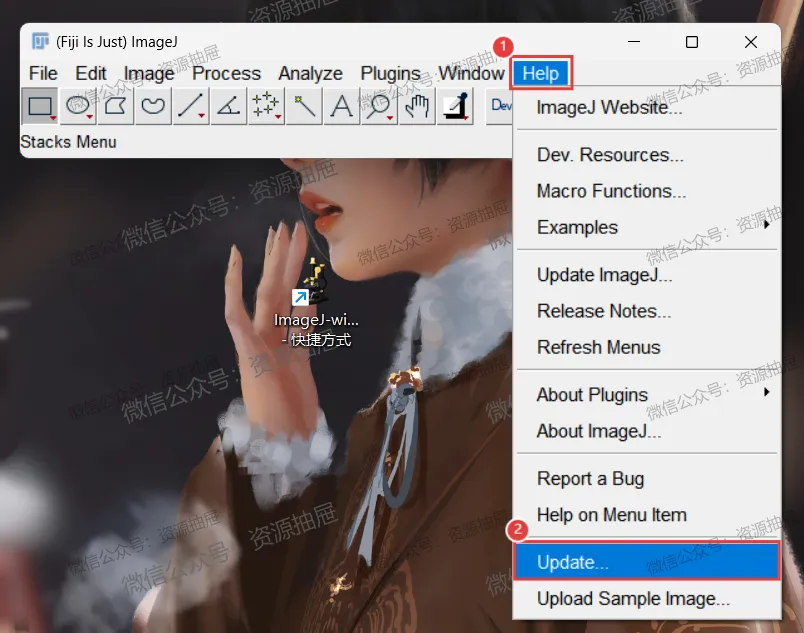This screenshot has width=804, height=633.
Task: Close the ImageJ window
Action: [751, 42]
